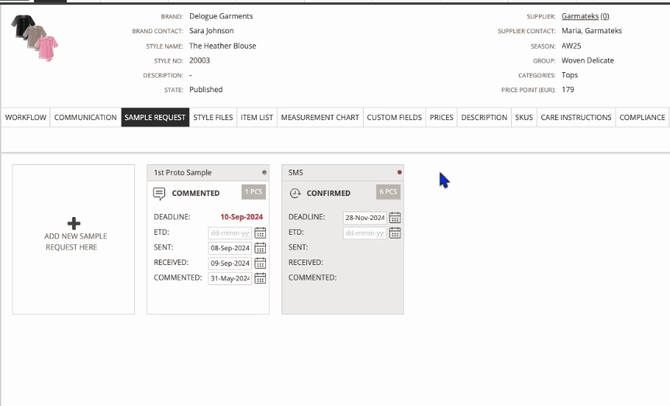Viewport: 670px width, 406px height.
Task: Open the Prices tab
Action: (441, 118)
